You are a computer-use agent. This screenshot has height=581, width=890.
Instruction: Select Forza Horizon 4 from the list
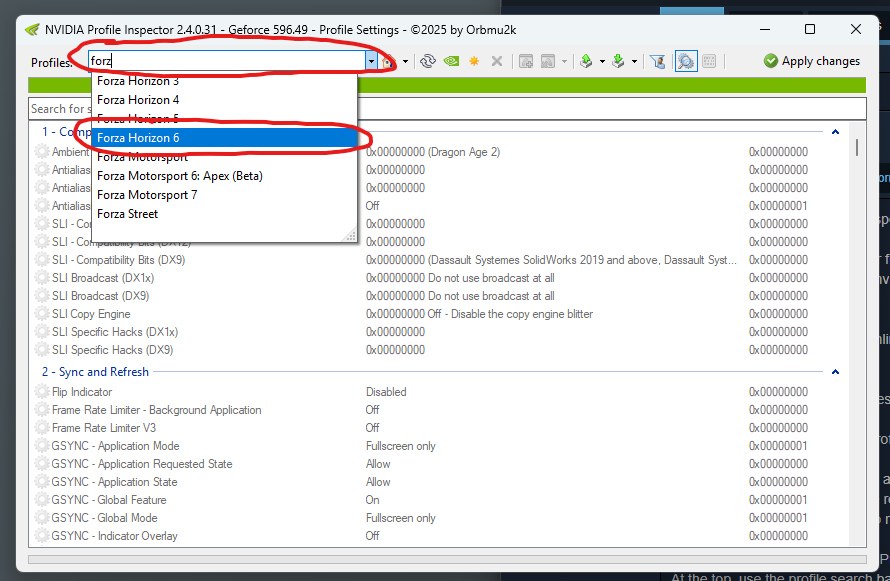point(224,100)
